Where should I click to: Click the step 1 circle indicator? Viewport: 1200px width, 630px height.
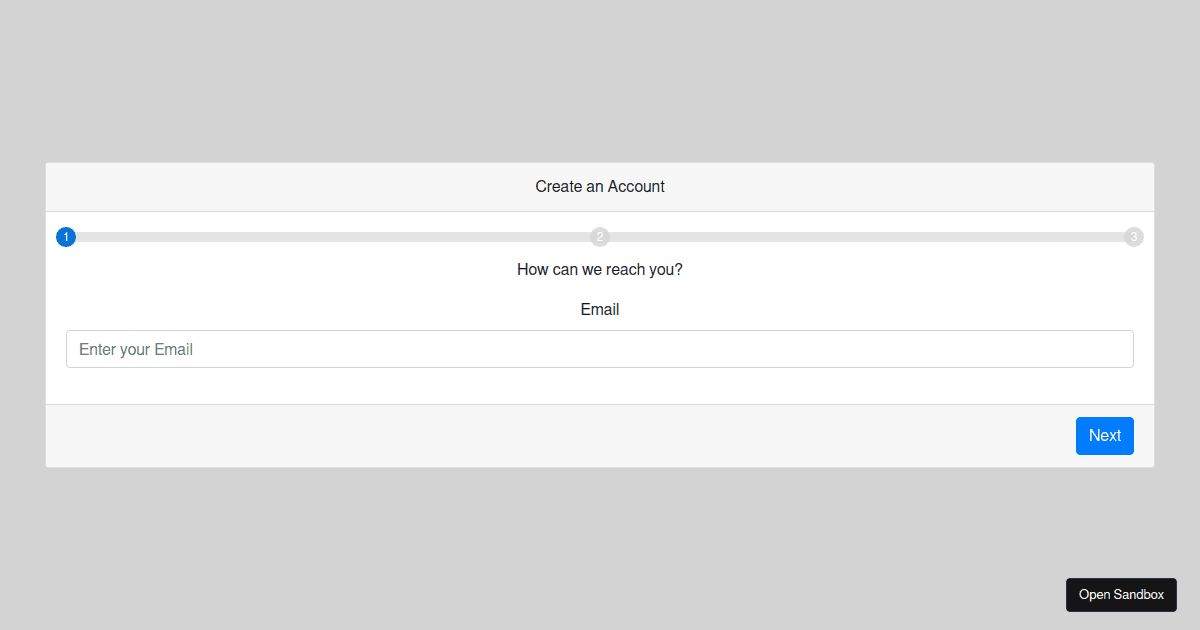(66, 237)
